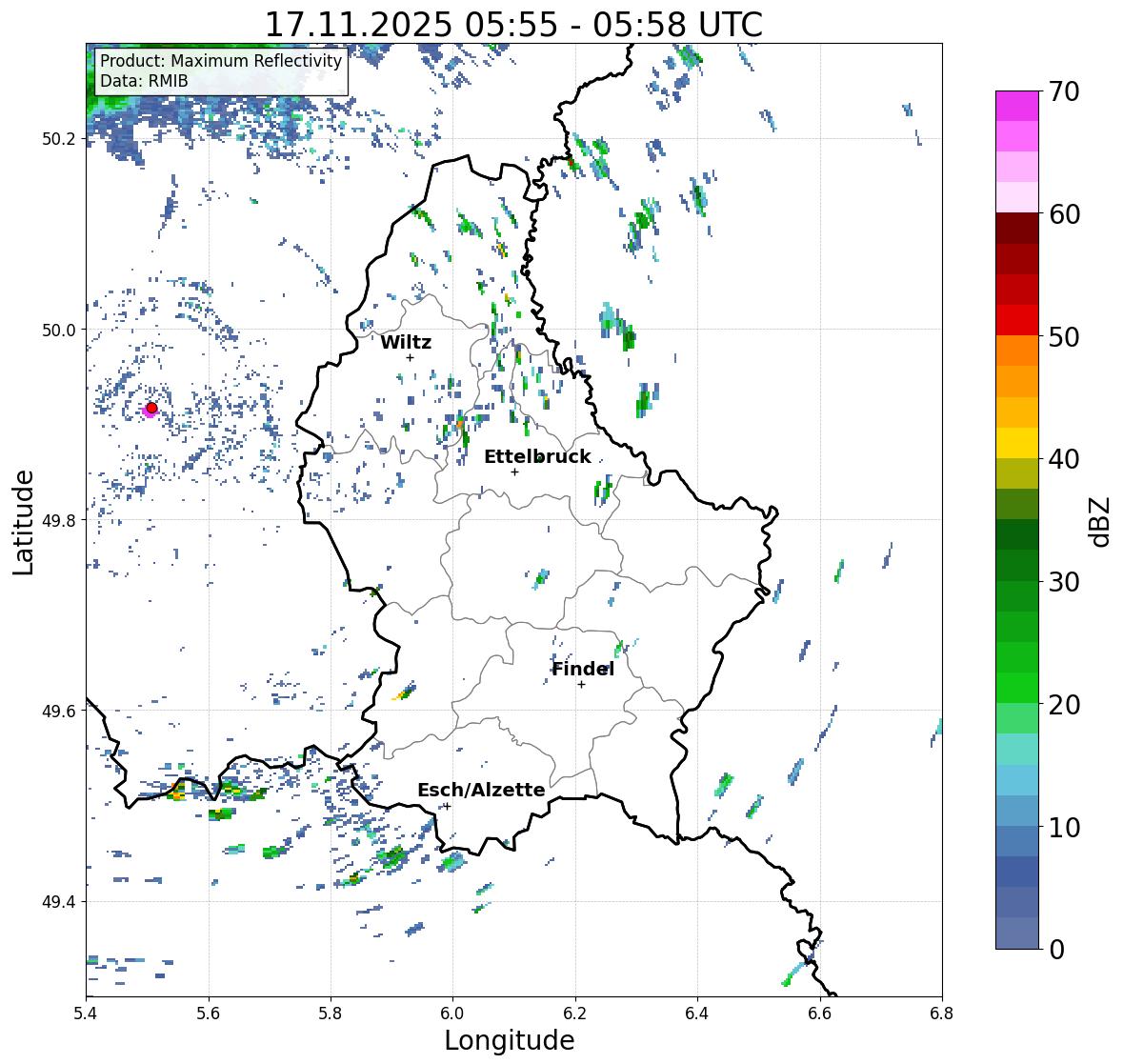Click the dBZ colorbar label

tap(1101, 522)
